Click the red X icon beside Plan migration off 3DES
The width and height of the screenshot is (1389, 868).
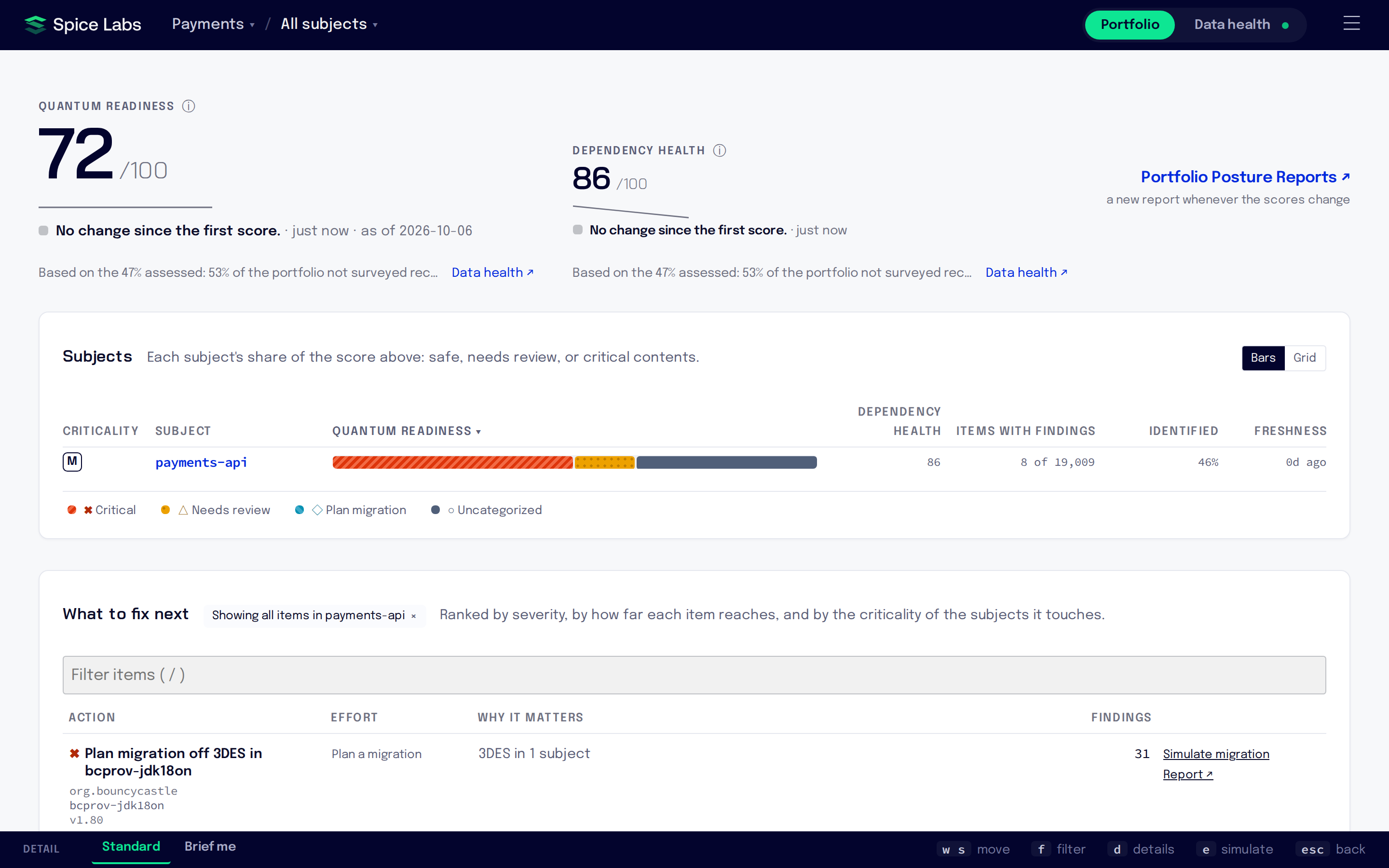point(75,753)
